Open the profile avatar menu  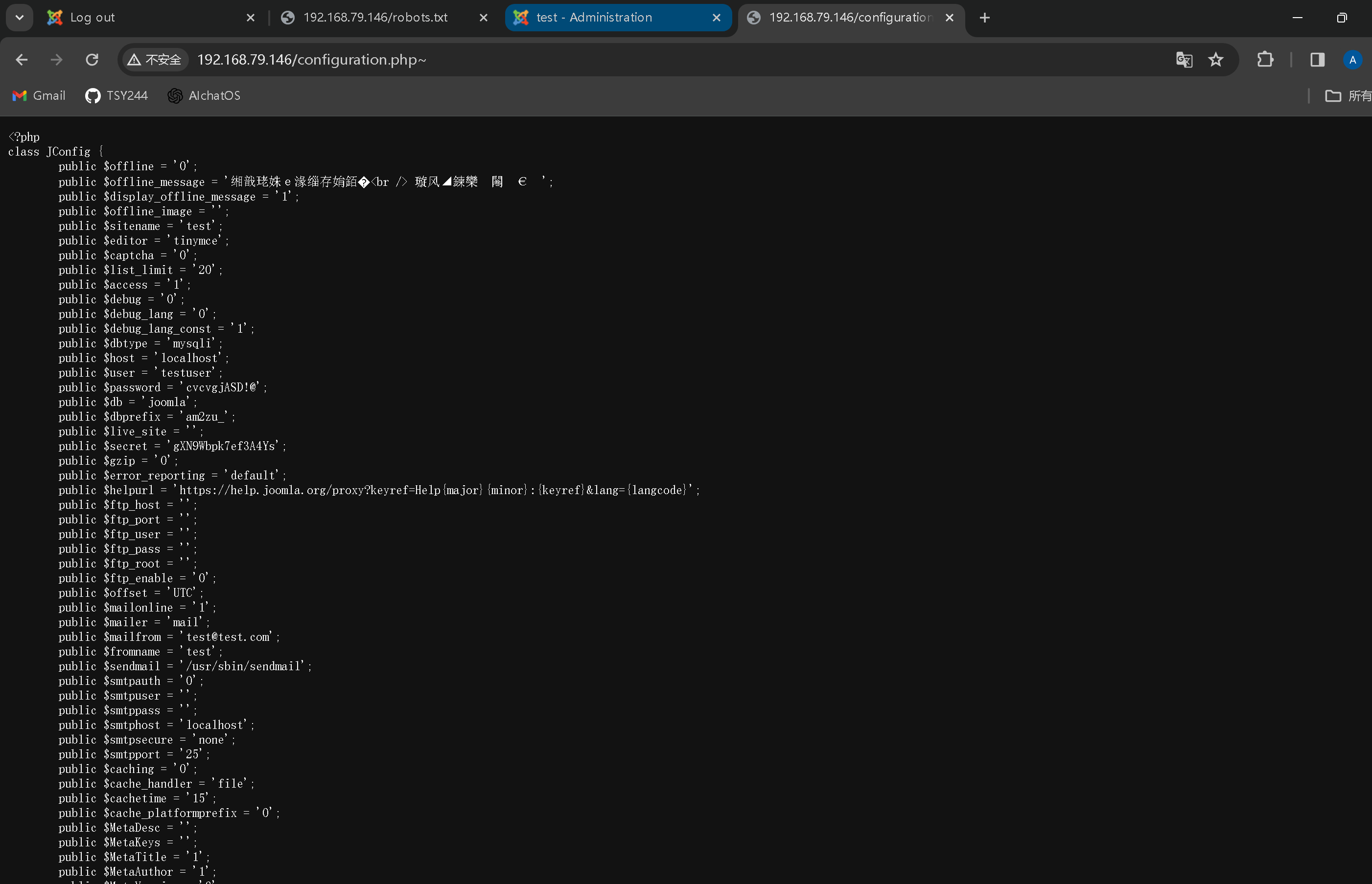(1352, 60)
